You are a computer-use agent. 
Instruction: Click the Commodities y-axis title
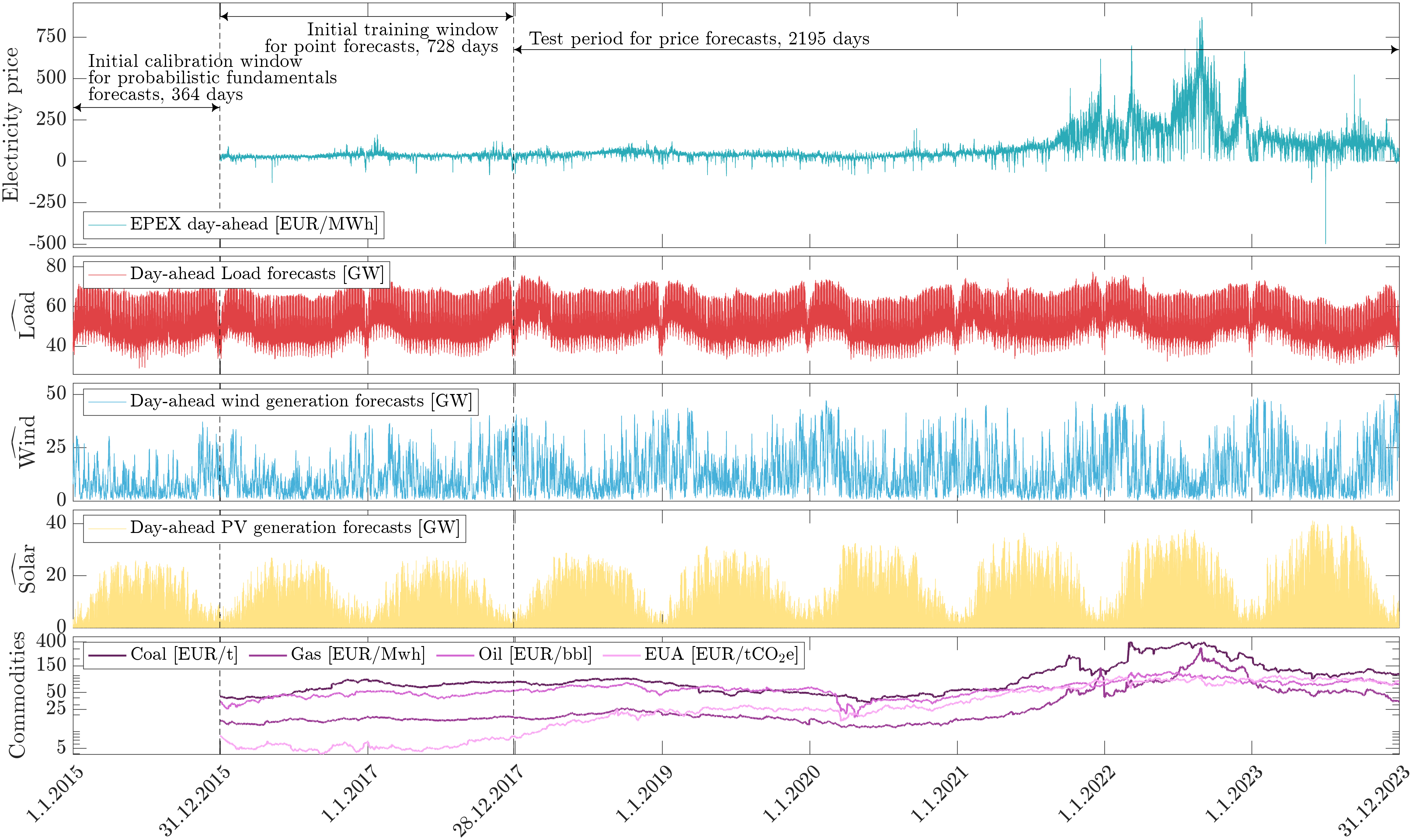click(x=17, y=695)
